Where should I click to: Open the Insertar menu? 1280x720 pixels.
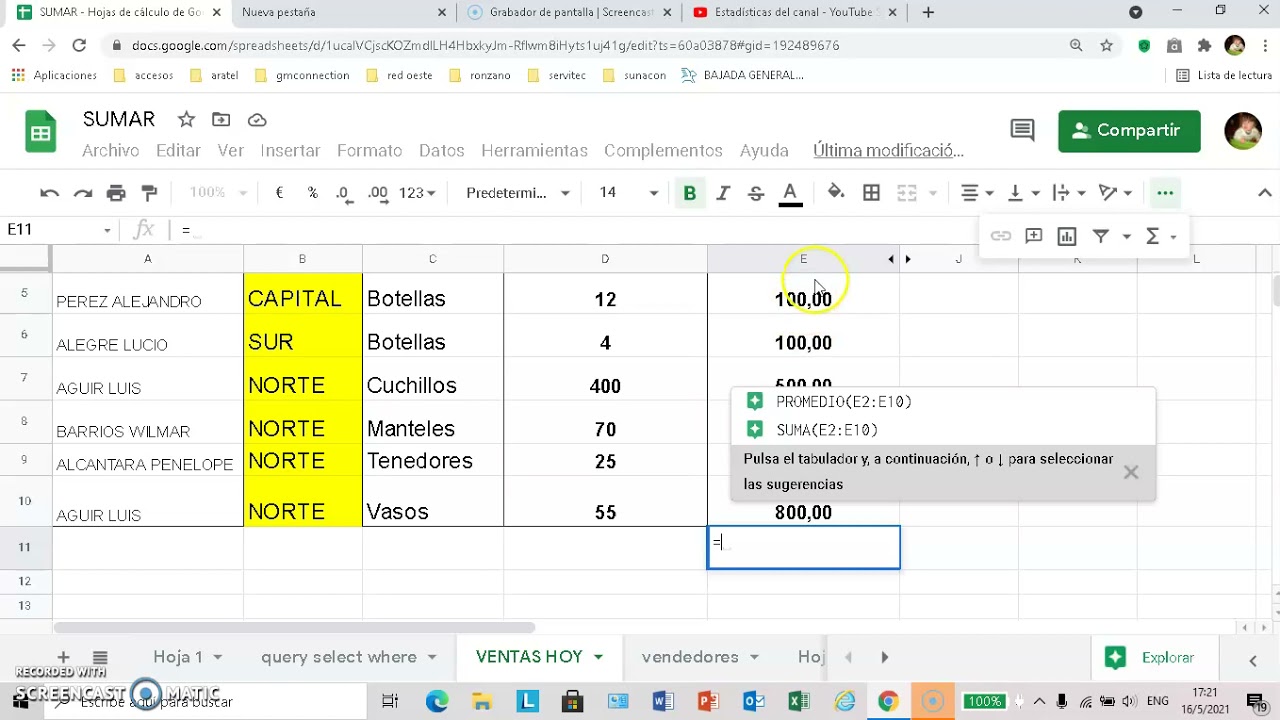290,150
